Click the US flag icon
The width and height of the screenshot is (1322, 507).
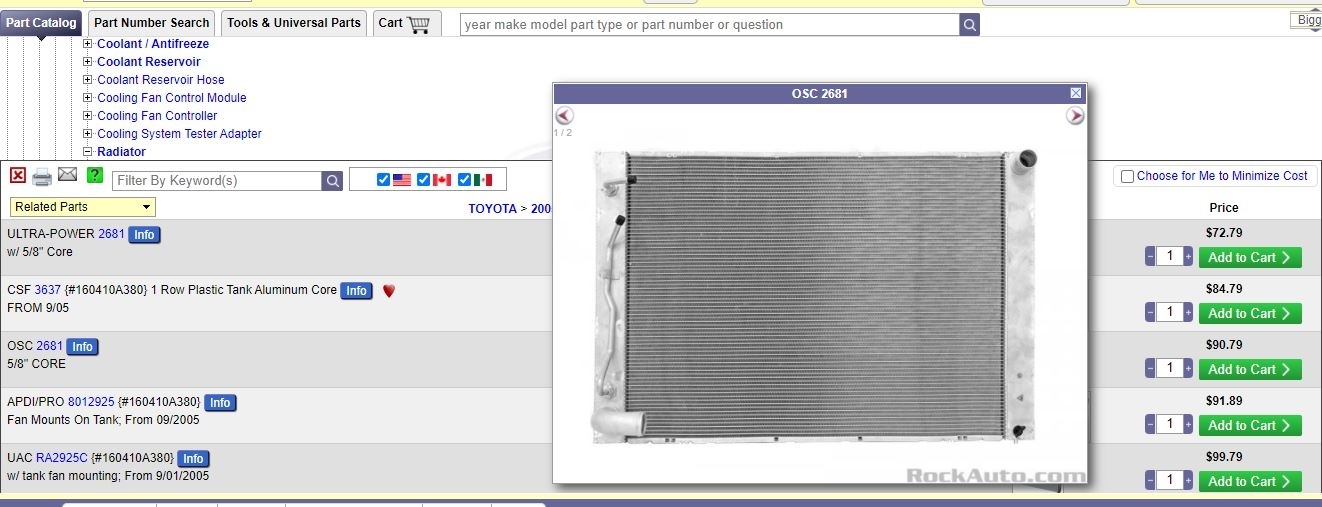pyautogui.click(x=402, y=180)
